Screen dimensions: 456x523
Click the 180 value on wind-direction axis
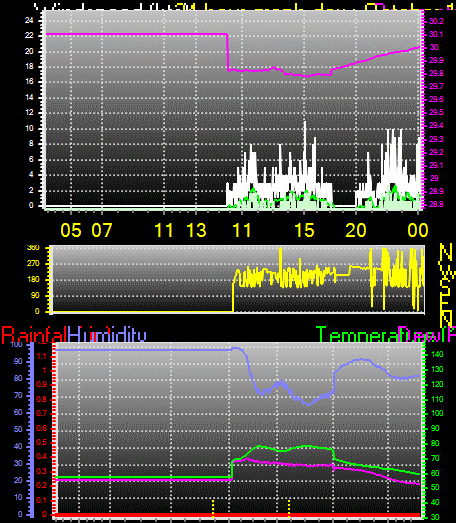coord(33,280)
